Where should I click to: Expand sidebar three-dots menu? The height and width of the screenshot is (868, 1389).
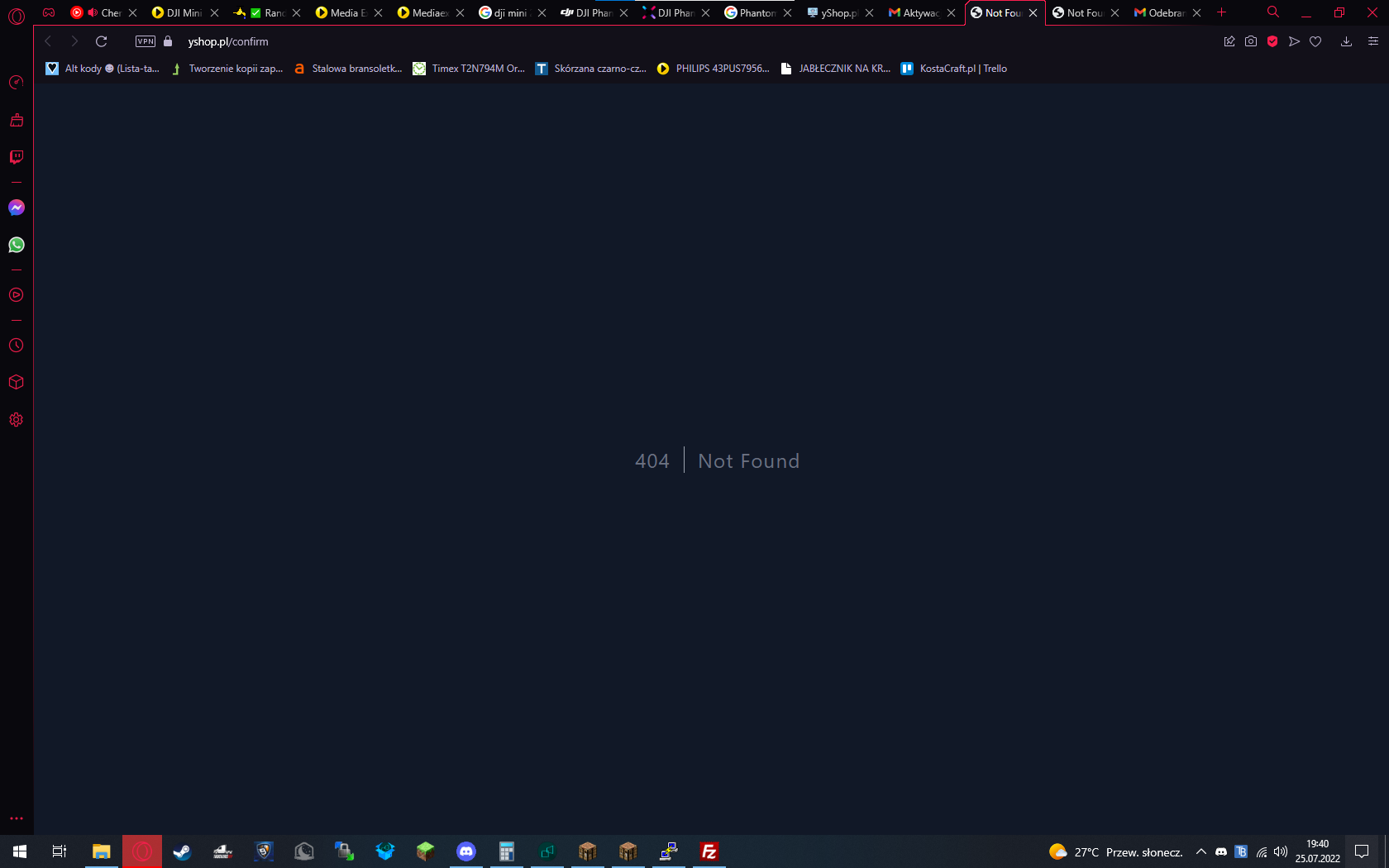17,818
